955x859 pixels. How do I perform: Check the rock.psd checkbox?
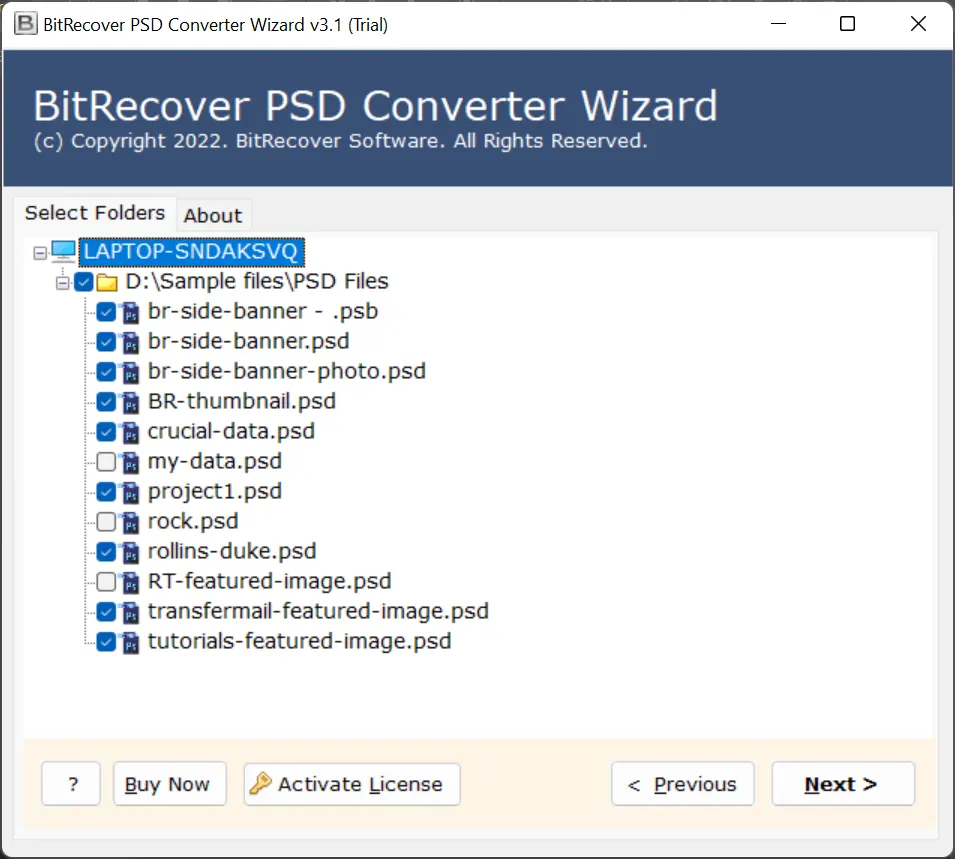coord(106,521)
